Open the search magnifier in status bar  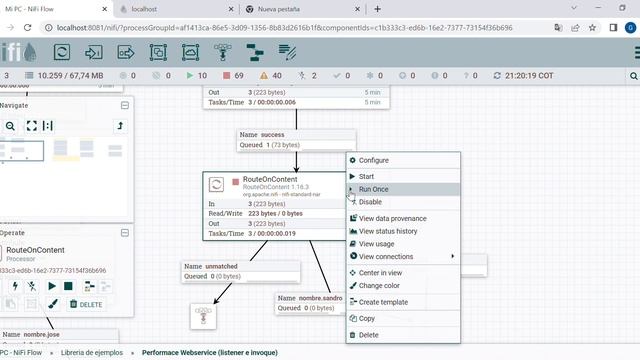[x=633, y=76]
